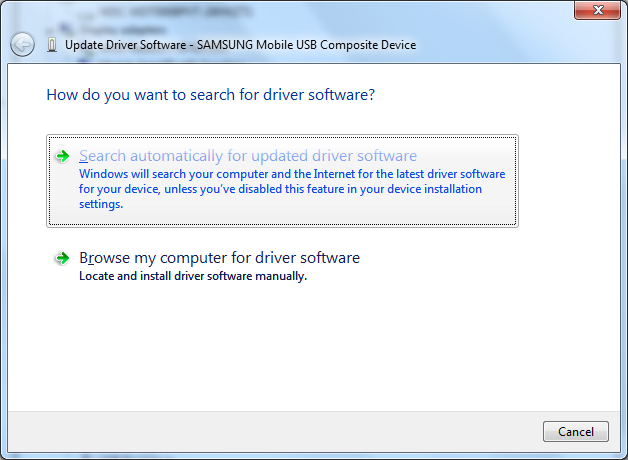Close the Update Driver Software dialog
Viewport: 628px width, 460px height.
tap(598, 11)
